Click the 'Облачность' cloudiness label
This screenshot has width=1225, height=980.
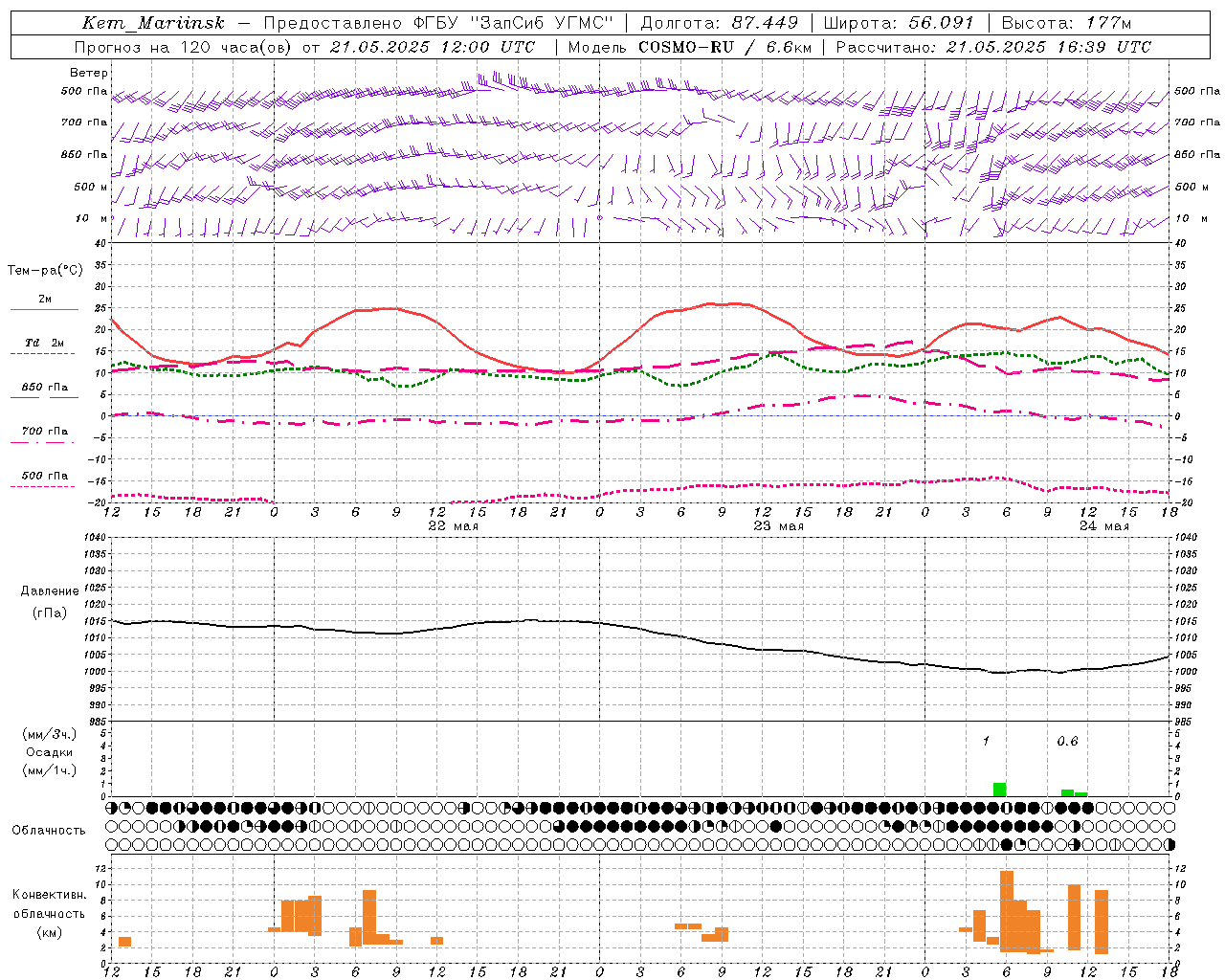pyautogui.click(x=49, y=831)
